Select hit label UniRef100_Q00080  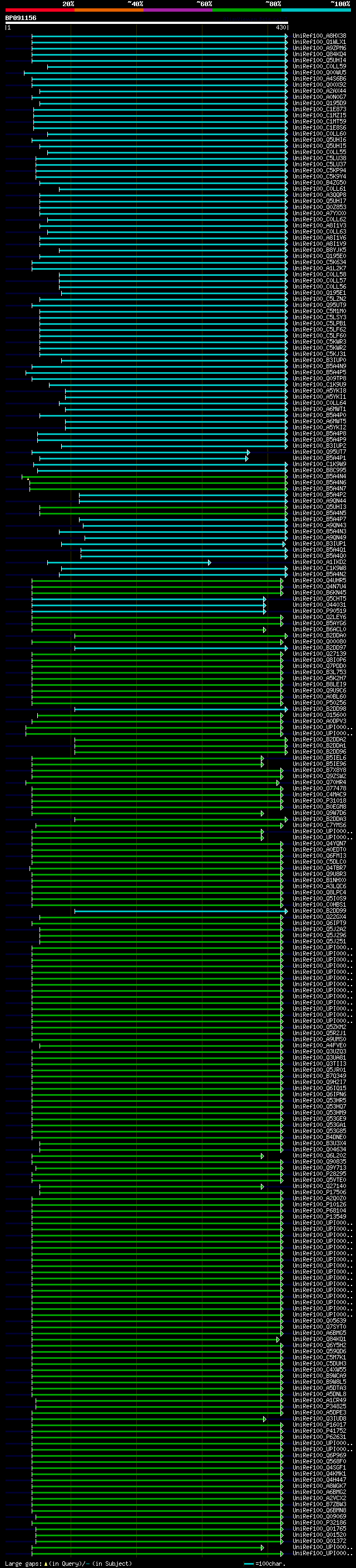[x=319, y=641]
